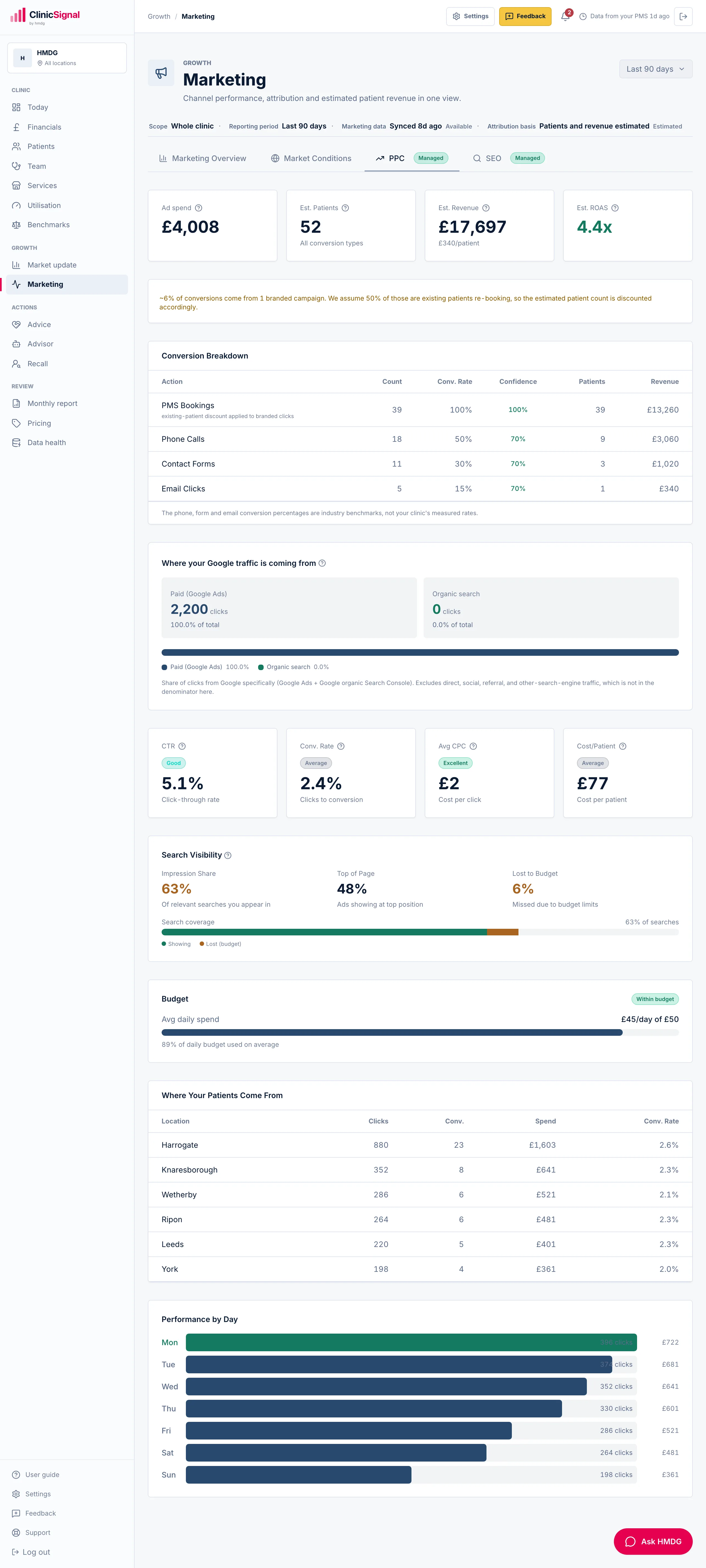Show Ad spend help tooltip icon
The width and height of the screenshot is (706, 1568).
tap(198, 208)
